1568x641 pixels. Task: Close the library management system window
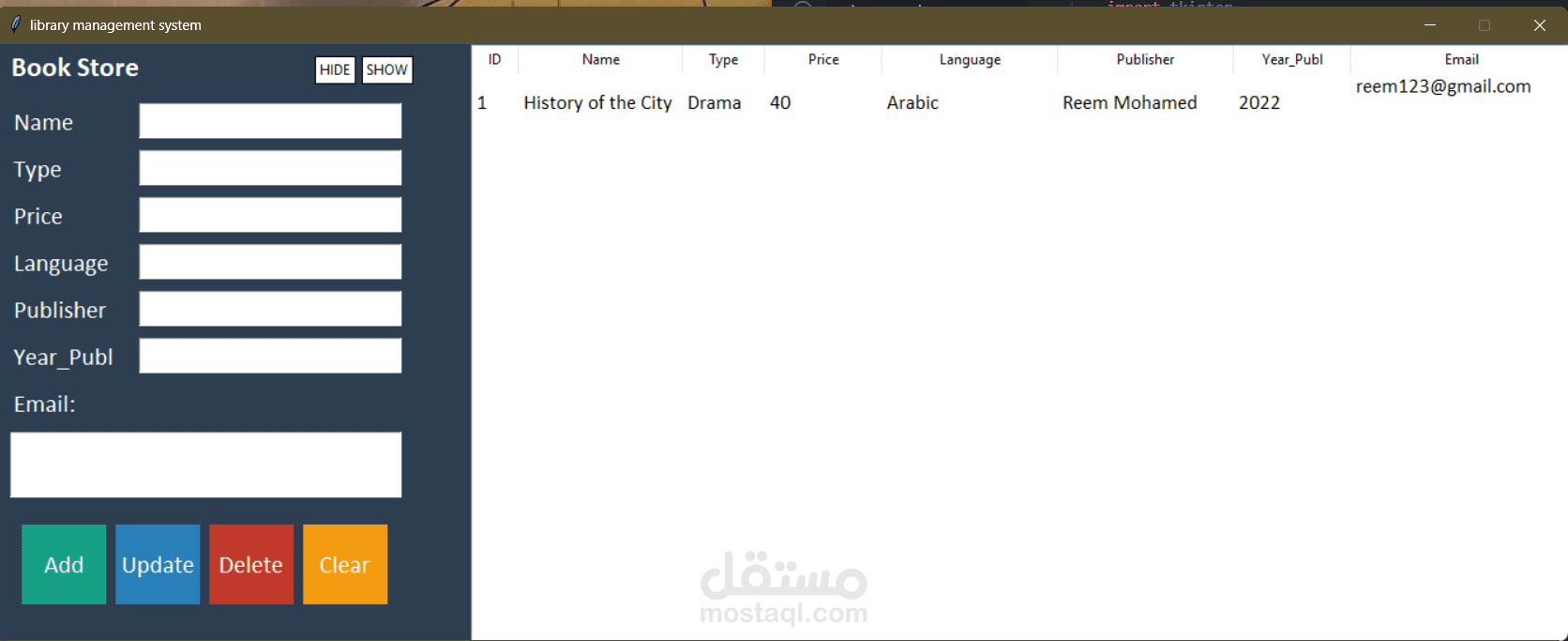(1539, 24)
